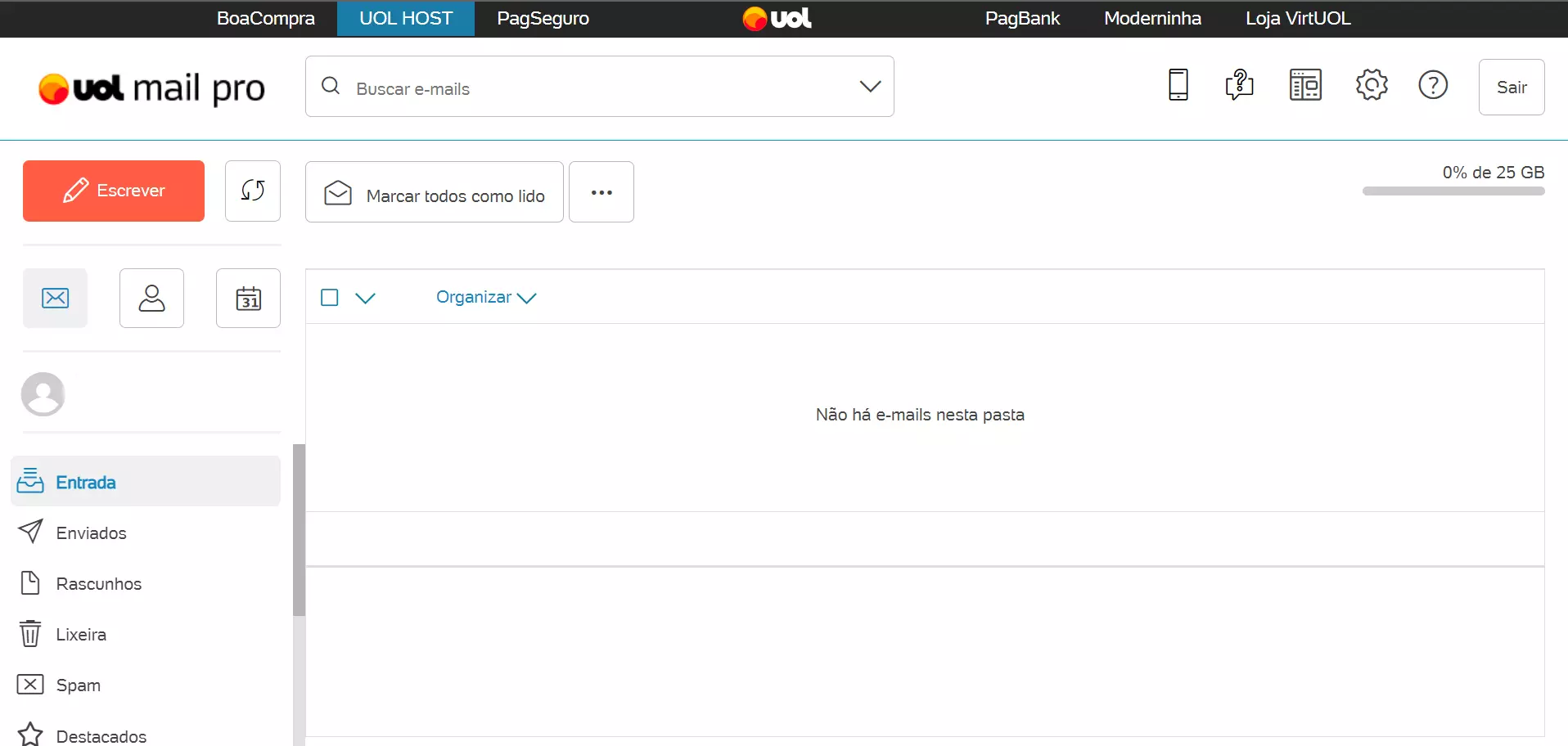Click the circled question mark help icon

tap(1433, 85)
